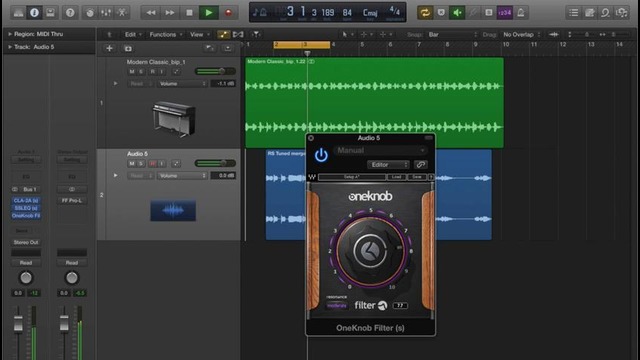Open the Manual preset dropdown in plugin window
The image size is (640, 360).
pos(380,151)
